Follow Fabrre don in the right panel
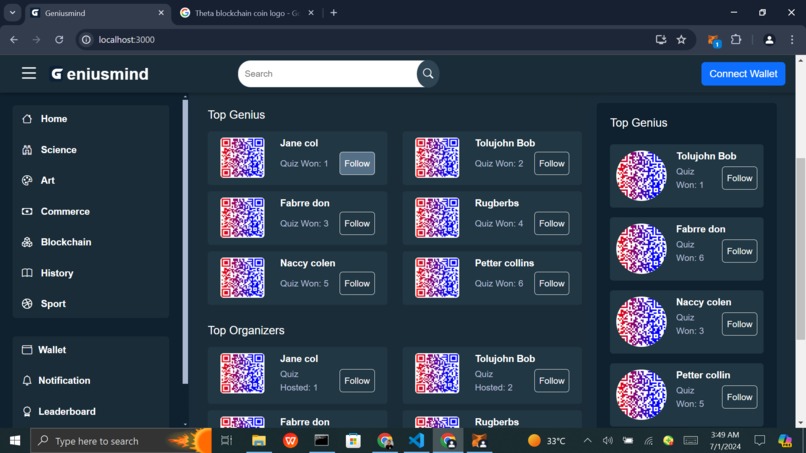This screenshot has height=453, width=806. tap(739, 251)
